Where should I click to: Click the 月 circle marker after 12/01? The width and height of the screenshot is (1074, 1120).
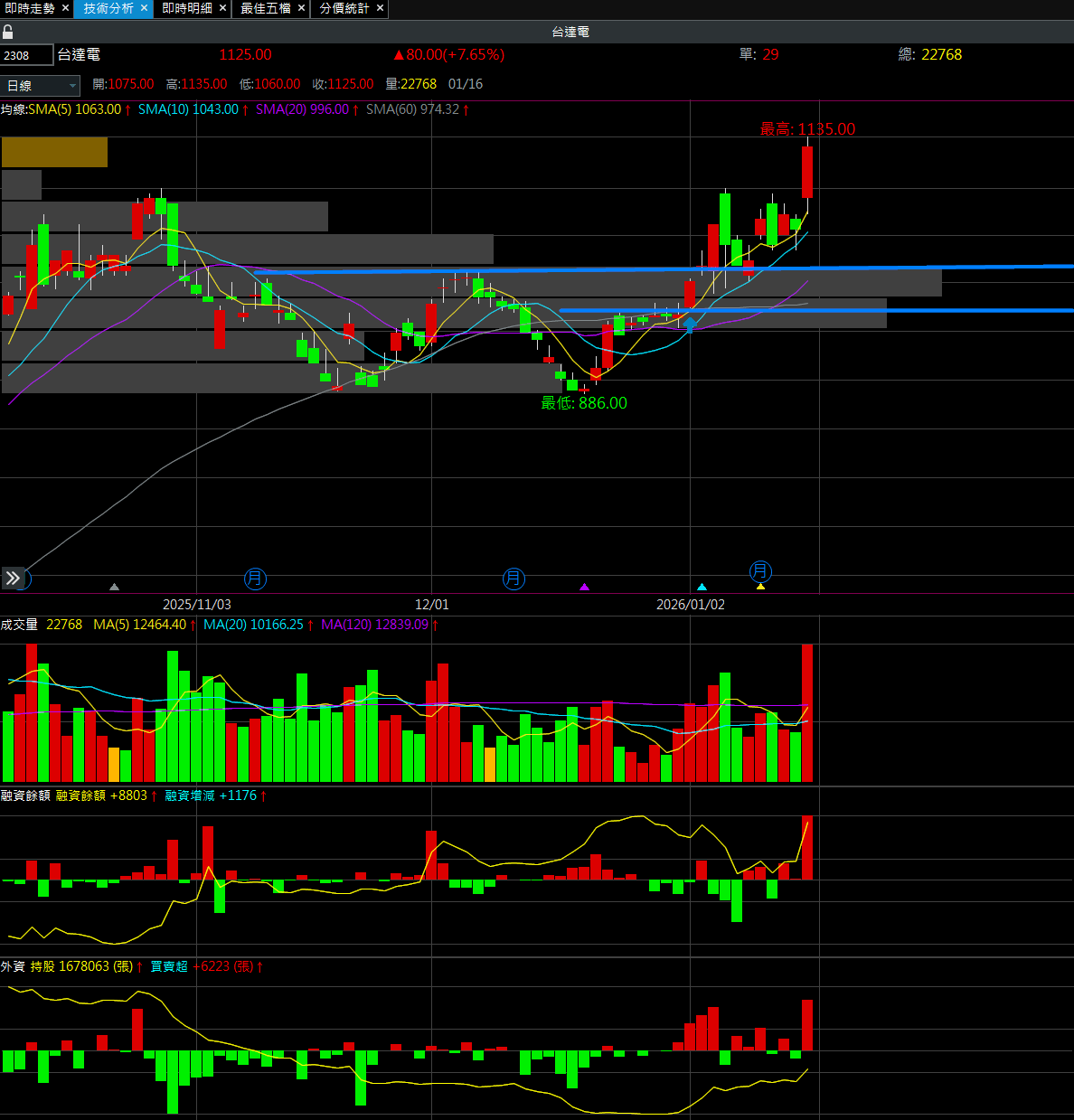[x=513, y=579]
